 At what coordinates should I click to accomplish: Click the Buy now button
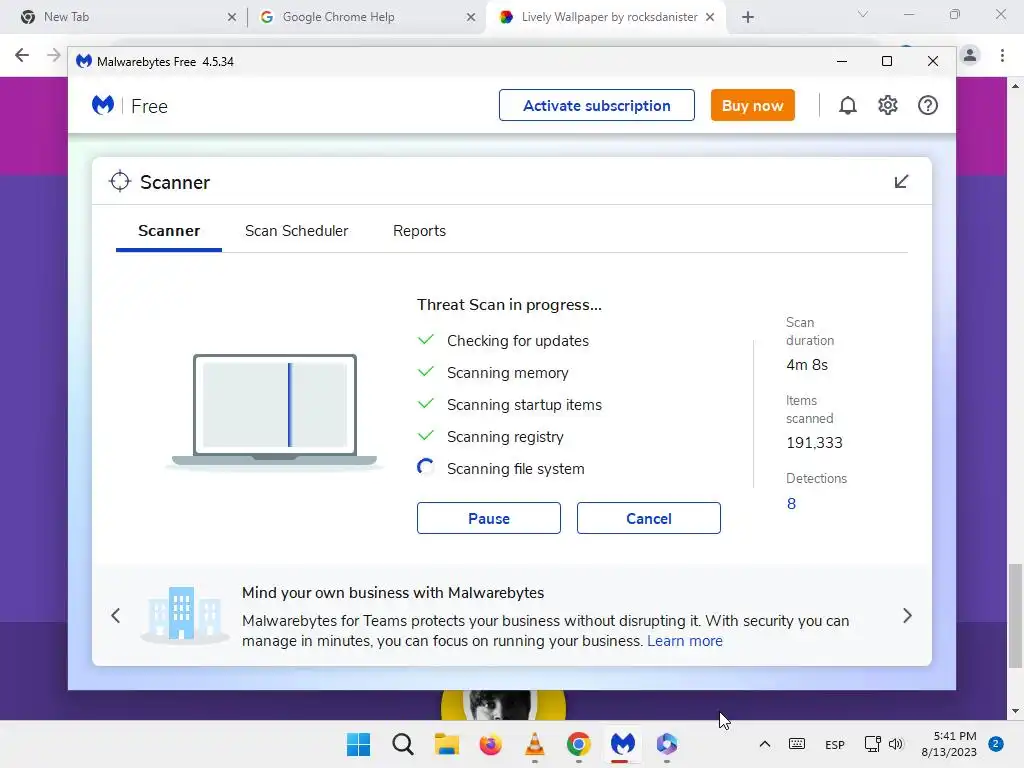[x=752, y=105]
